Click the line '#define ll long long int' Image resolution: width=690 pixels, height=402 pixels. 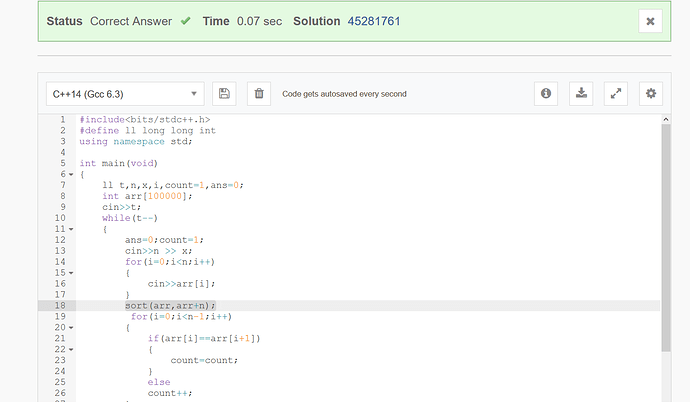[x=147, y=131]
